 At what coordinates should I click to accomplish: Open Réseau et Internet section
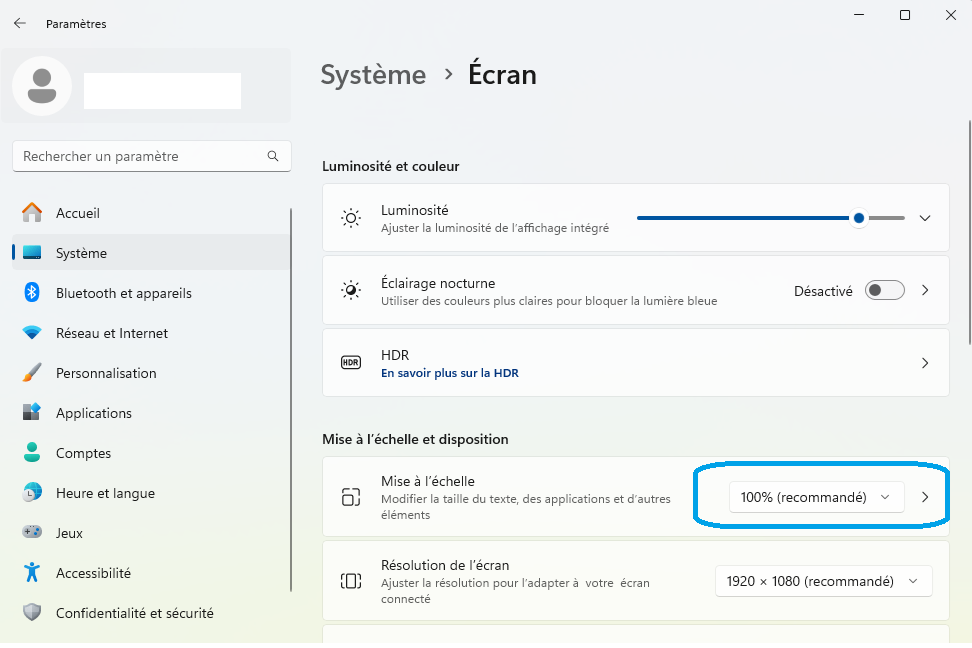pyautogui.click(x=151, y=333)
